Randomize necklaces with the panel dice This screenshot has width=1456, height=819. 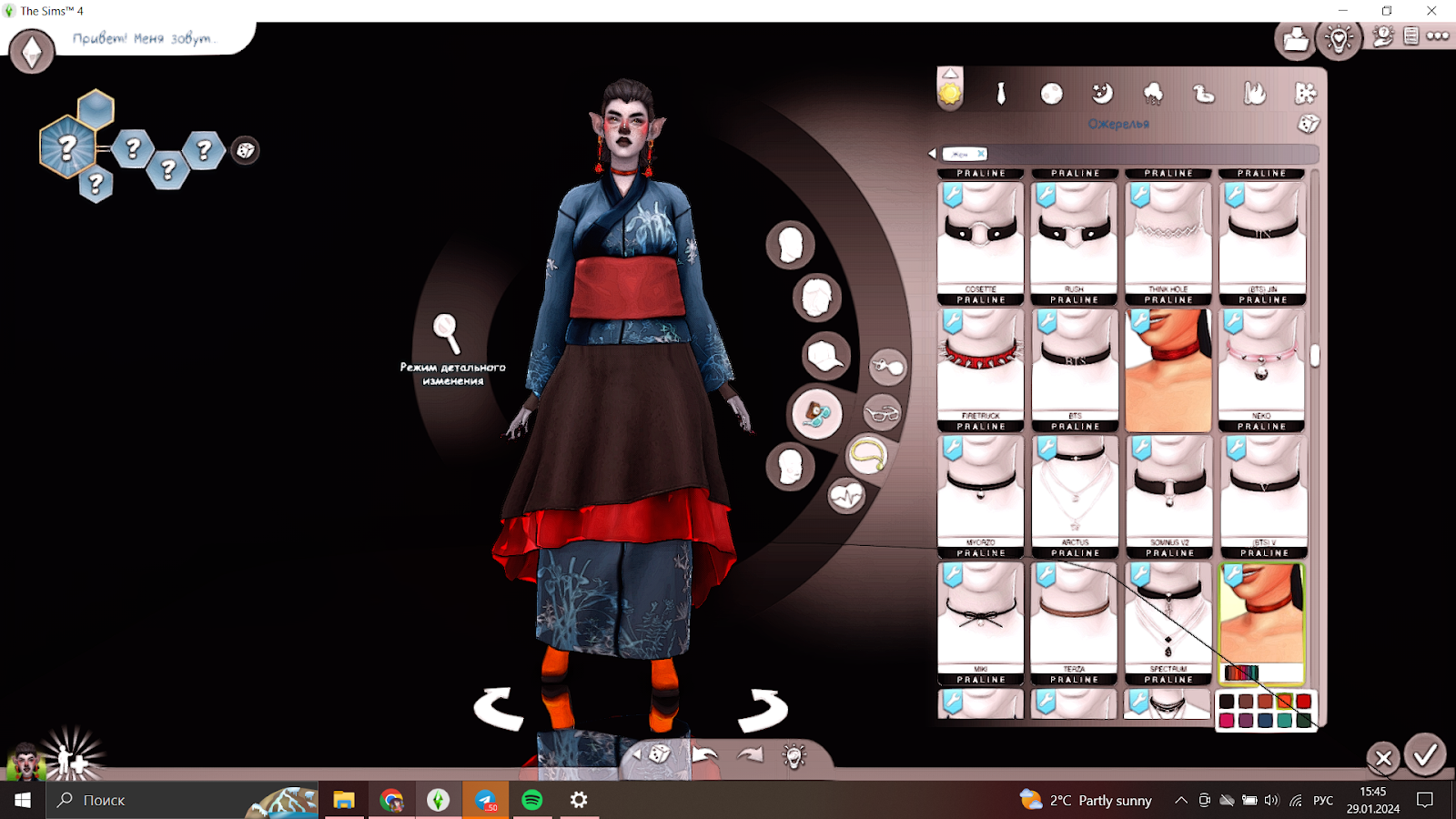pos(1309,124)
